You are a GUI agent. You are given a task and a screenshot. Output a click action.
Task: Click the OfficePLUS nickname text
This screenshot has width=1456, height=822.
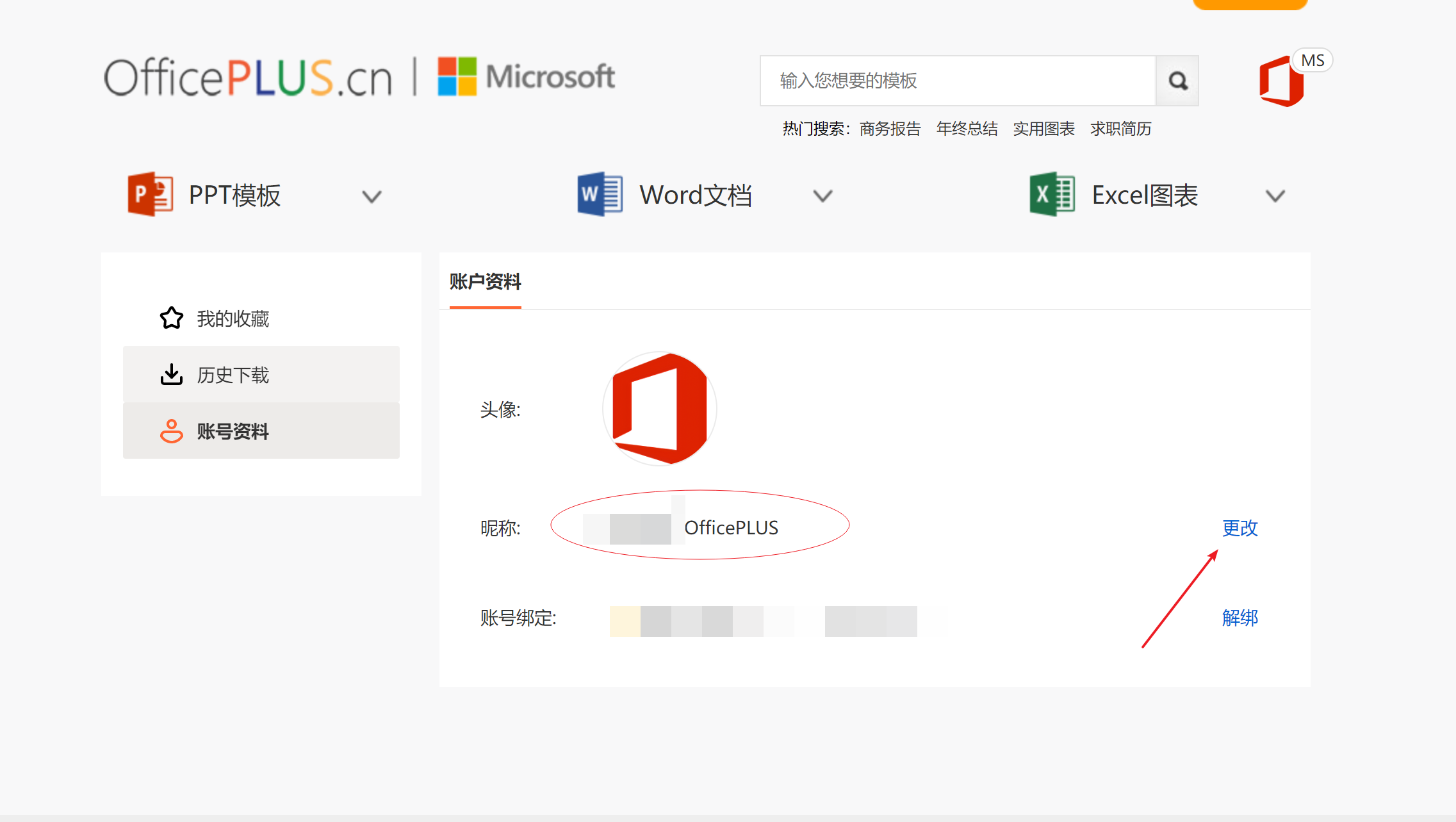tap(732, 528)
